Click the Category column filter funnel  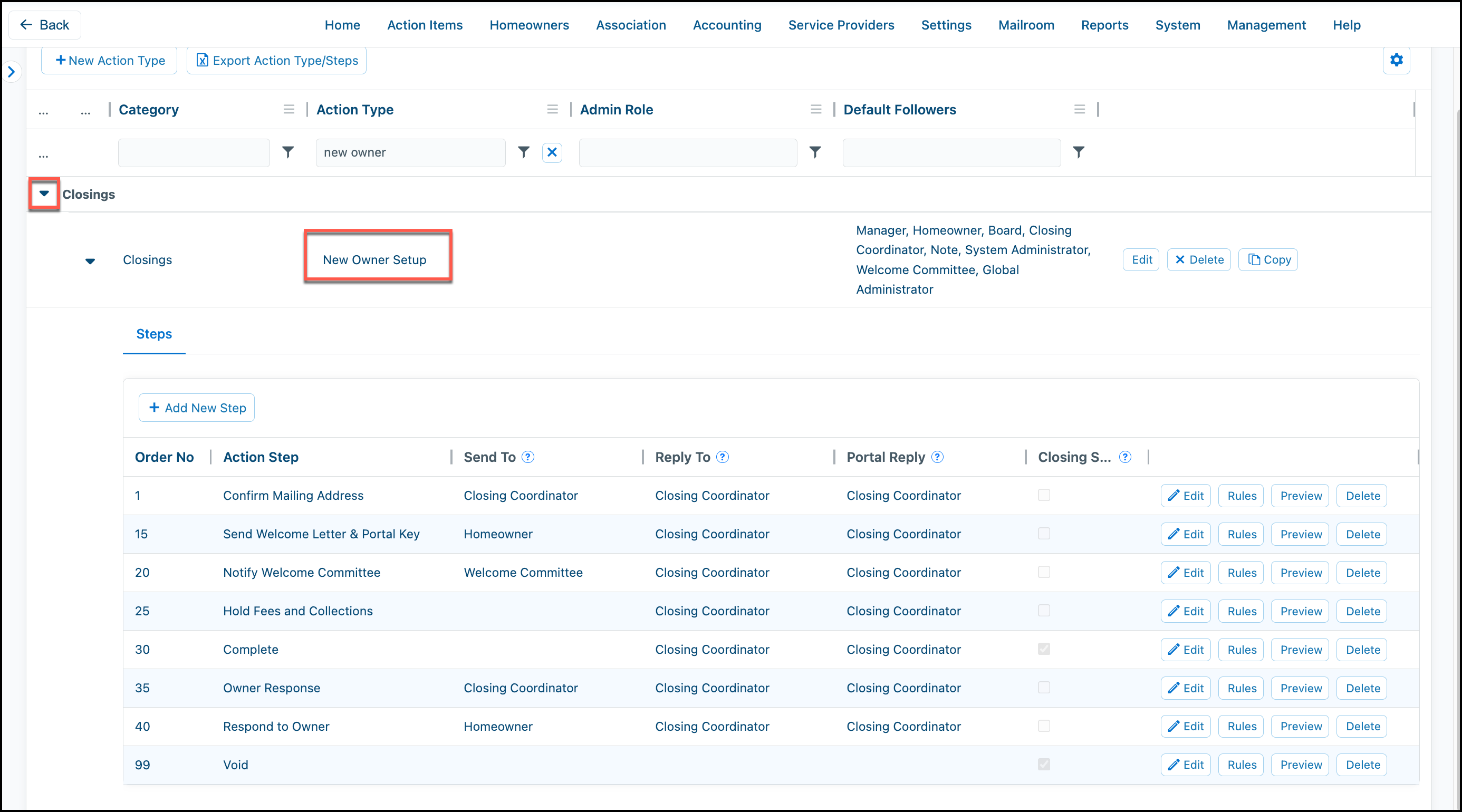coord(288,152)
